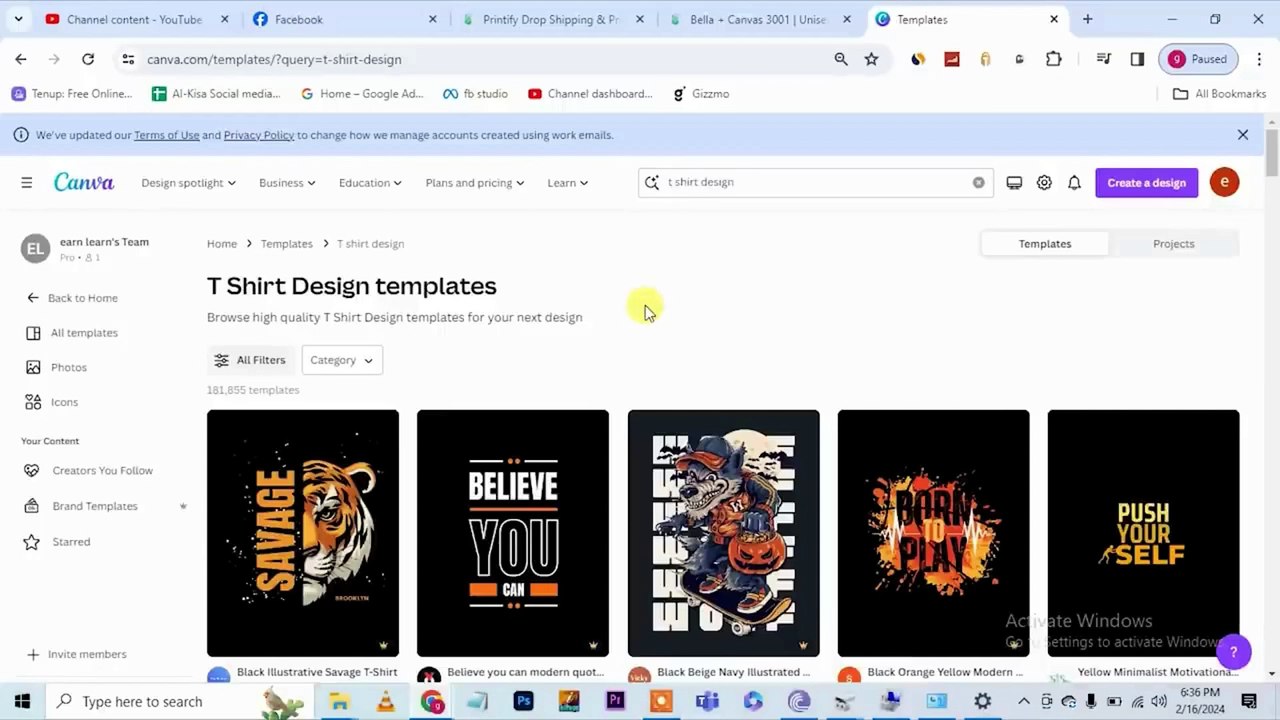Screen dimensions: 1280x720
Task: Switch to the Facebook browser tab
Action: 344,19
